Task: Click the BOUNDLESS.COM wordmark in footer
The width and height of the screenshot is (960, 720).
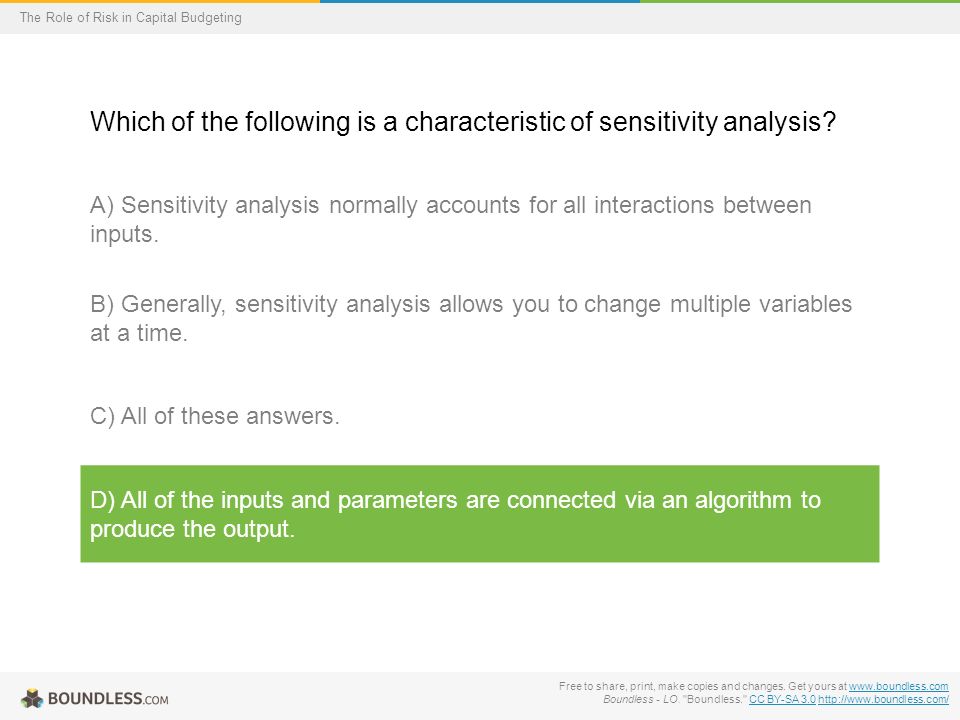Action: point(108,699)
